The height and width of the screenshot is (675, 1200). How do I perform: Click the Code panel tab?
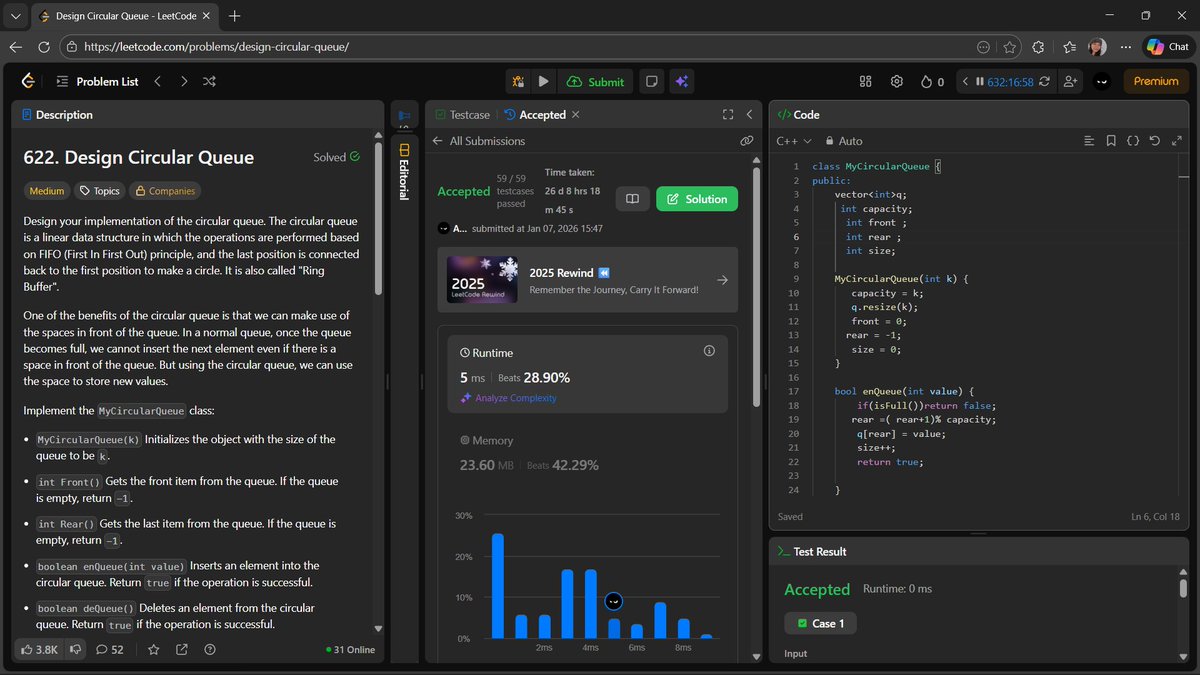[799, 115]
